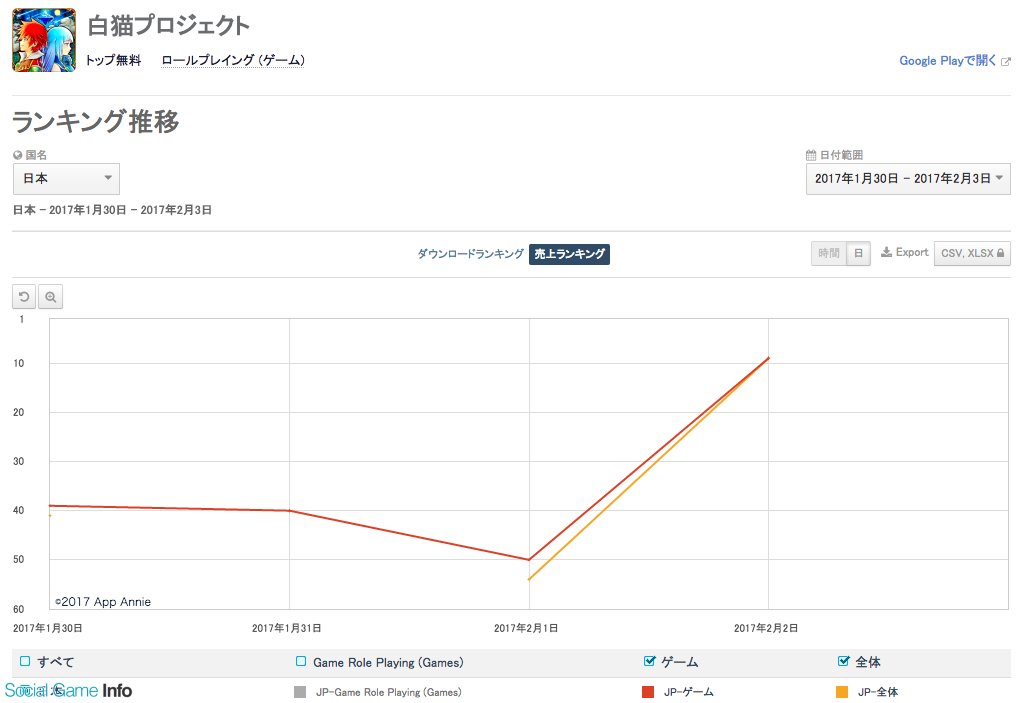The image size is (1021, 703).
Task: Click the magnifier zoom-in chart icon
Action: point(50,297)
